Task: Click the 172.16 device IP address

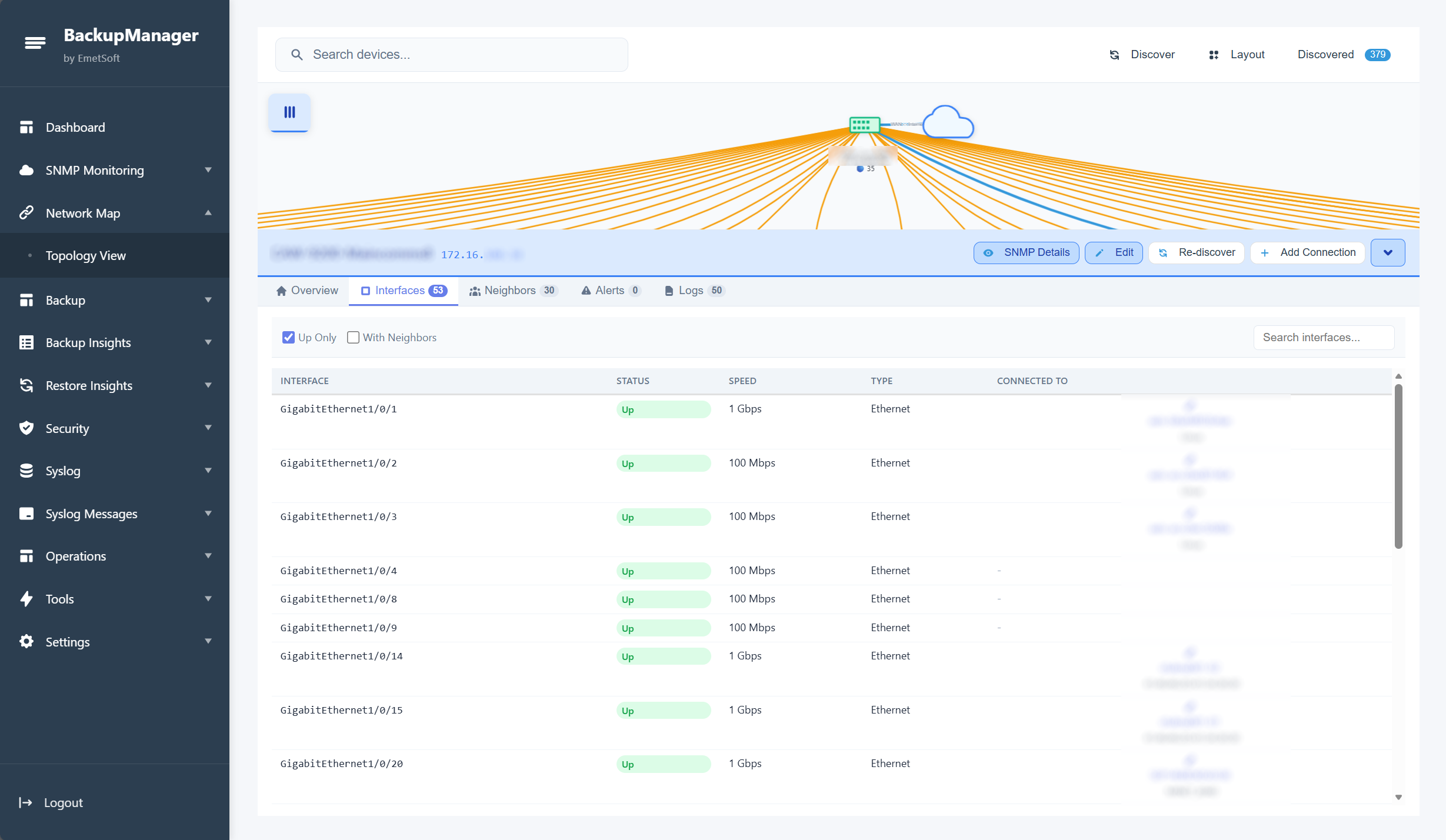Action: (x=481, y=254)
